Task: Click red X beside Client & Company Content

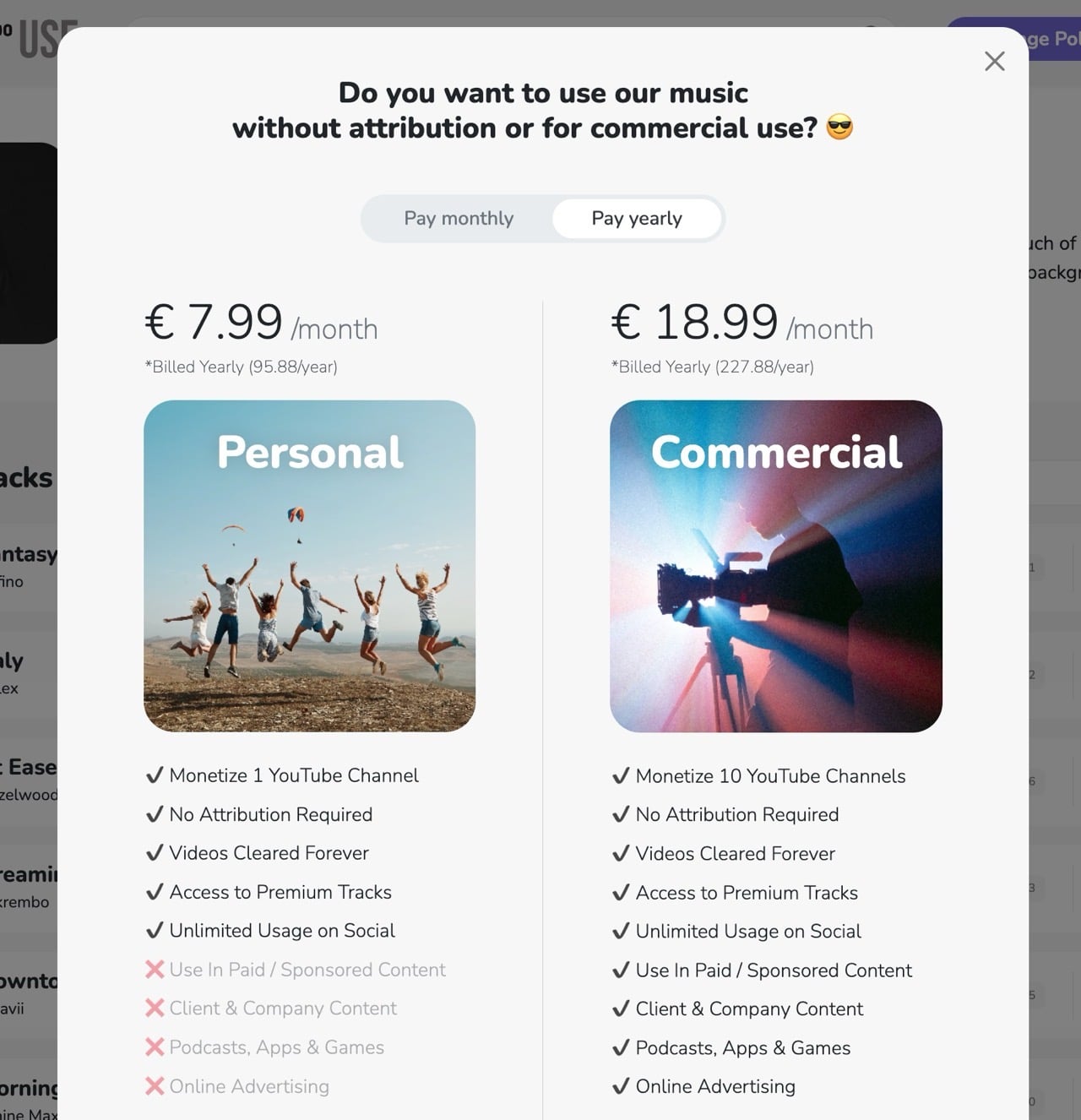Action: click(x=155, y=1009)
